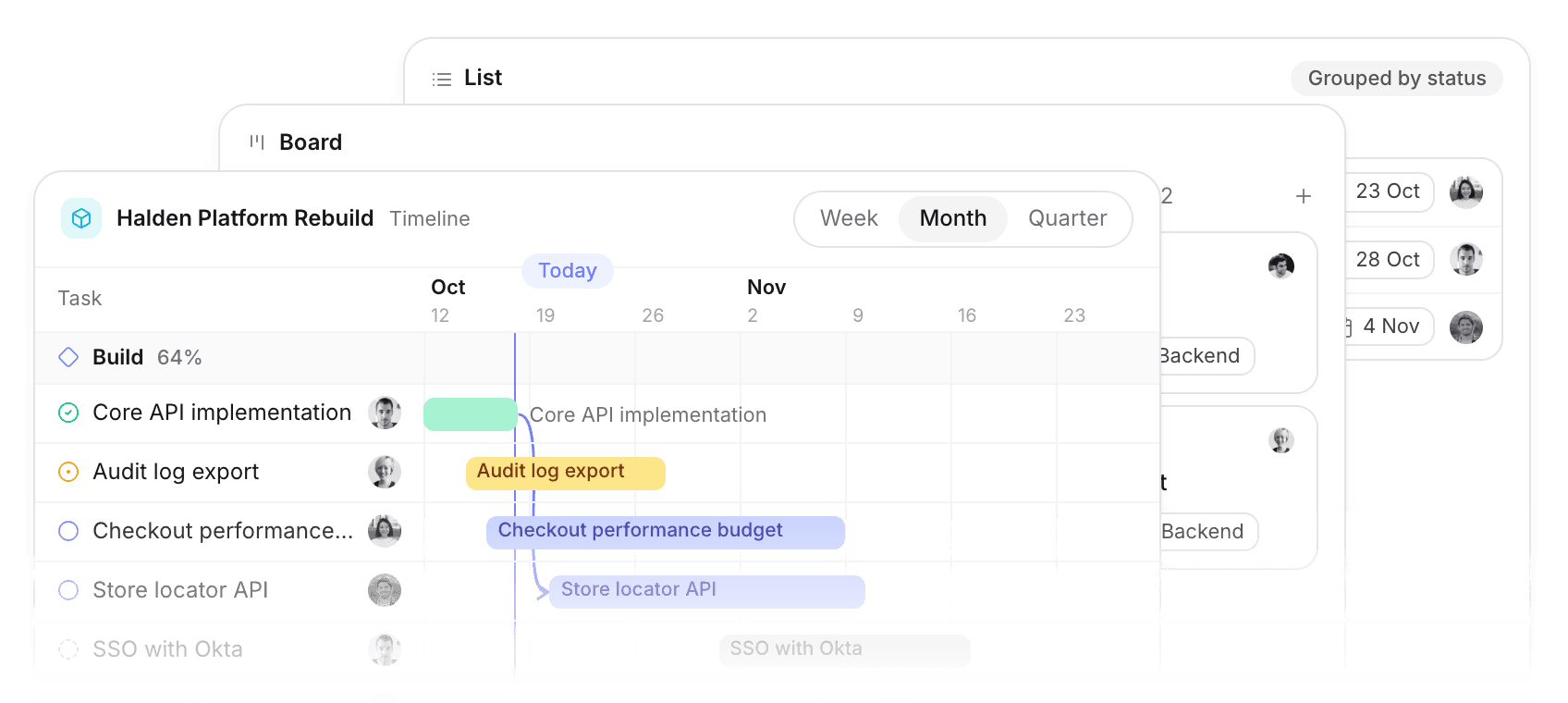Open avatar next to 23 Oct in List
1568x703 pixels.
pyautogui.click(x=1466, y=192)
